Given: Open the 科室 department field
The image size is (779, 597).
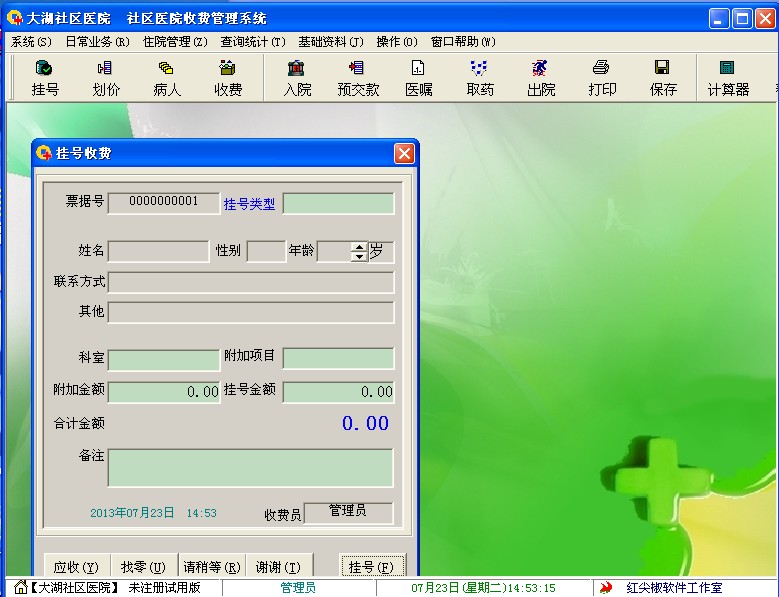Looking at the screenshot, I should point(164,360).
